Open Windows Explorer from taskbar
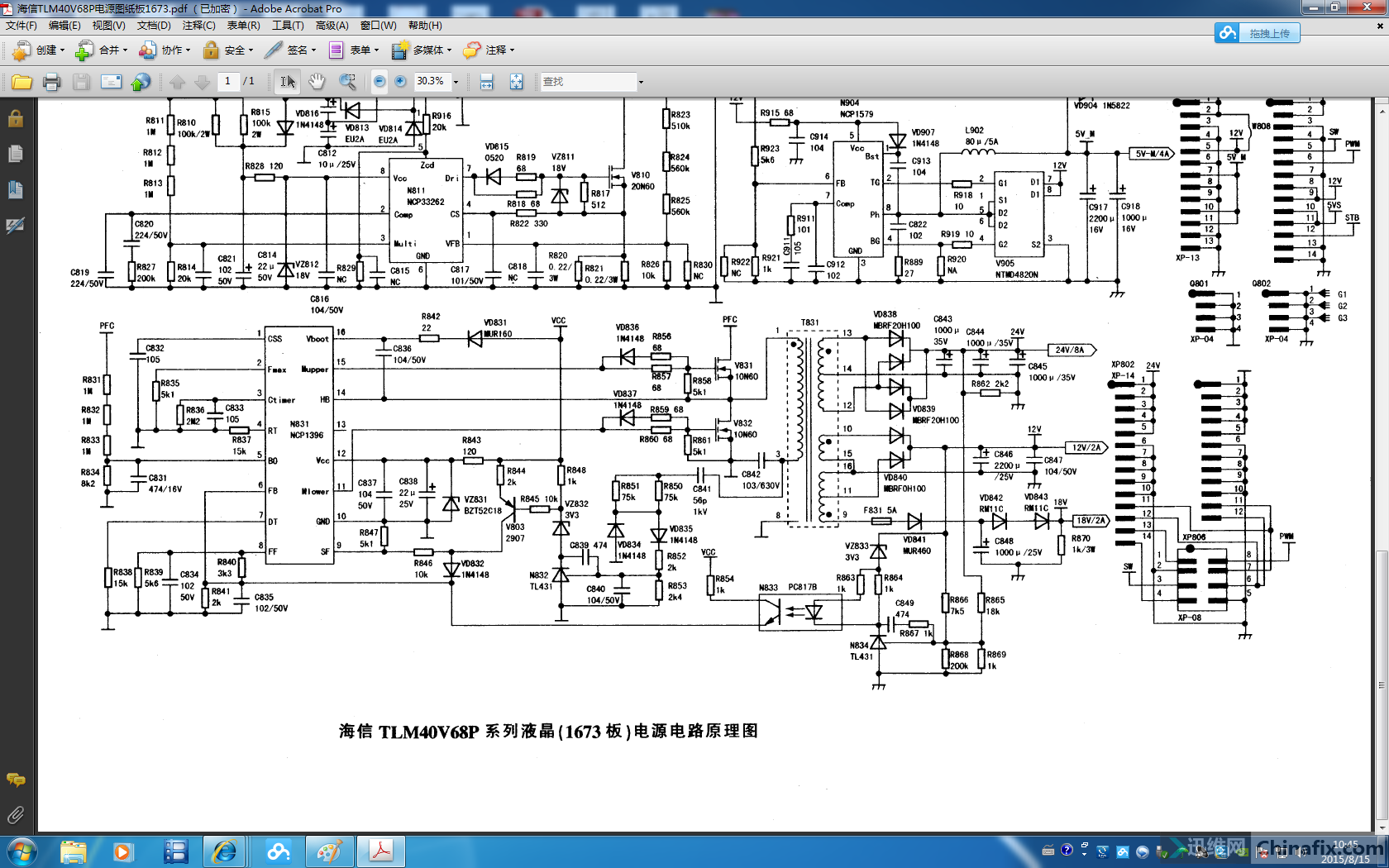The width and height of the screenshot is (1389, 868). [x=73, y=851]
